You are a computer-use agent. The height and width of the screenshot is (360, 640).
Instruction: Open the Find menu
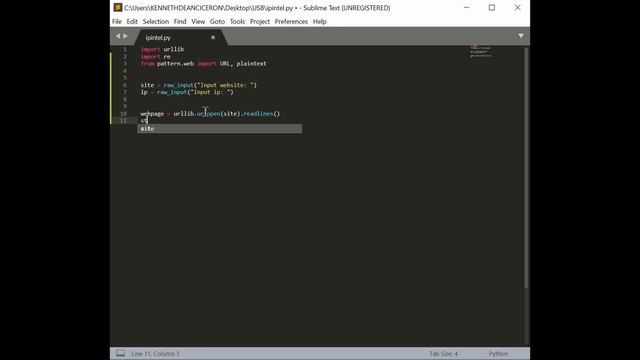pyautogui.click(x=180, y=22)
